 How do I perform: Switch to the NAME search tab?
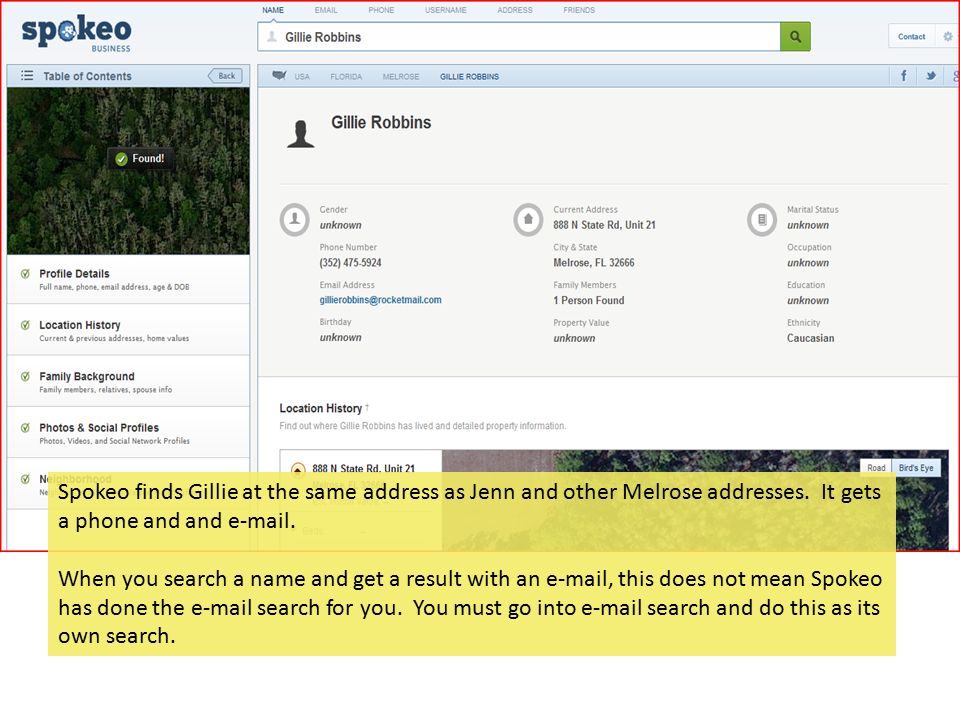(273, 10)
